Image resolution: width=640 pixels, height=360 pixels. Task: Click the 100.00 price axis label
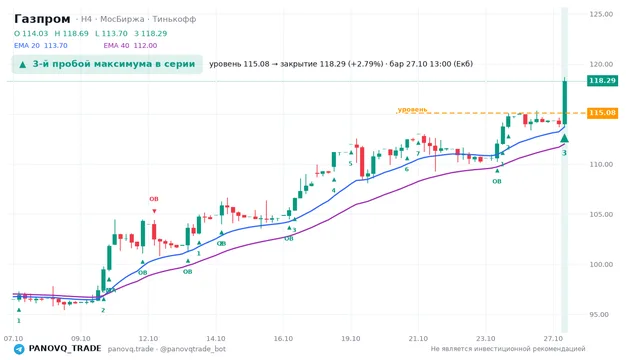click(x=601, y=264)
